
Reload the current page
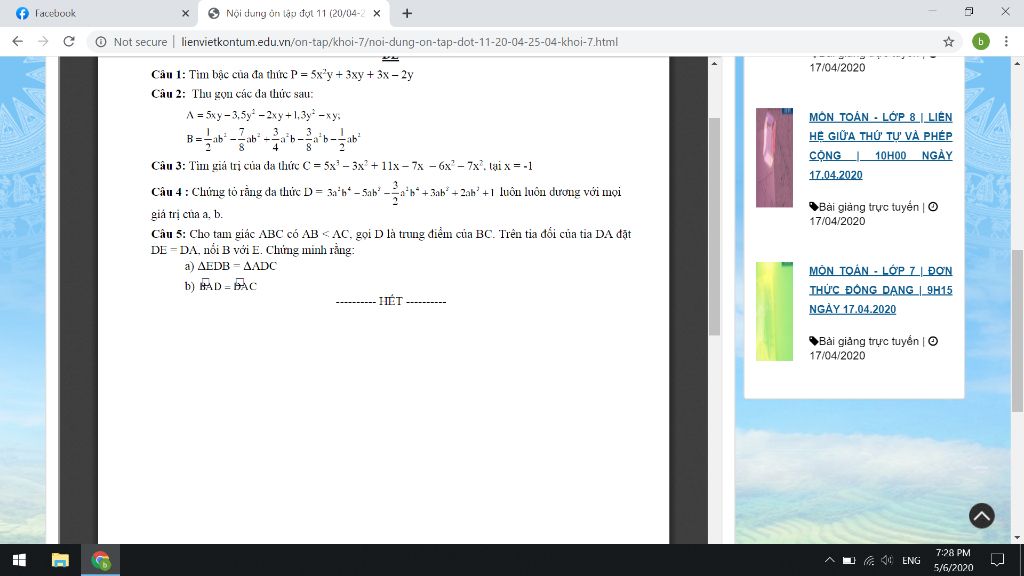[69, 41]
